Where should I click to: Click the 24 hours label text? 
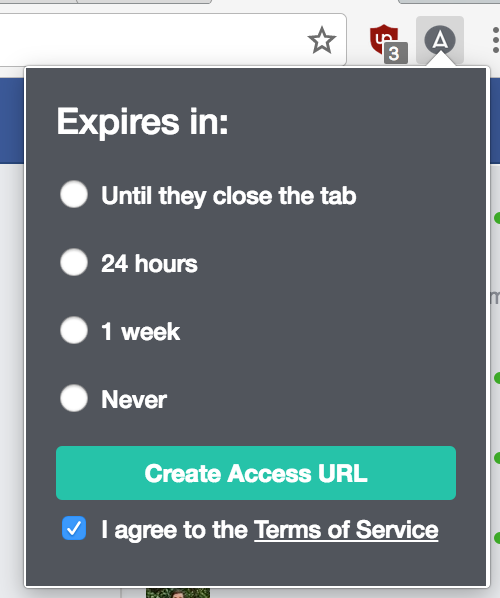[x=149, y=264]
